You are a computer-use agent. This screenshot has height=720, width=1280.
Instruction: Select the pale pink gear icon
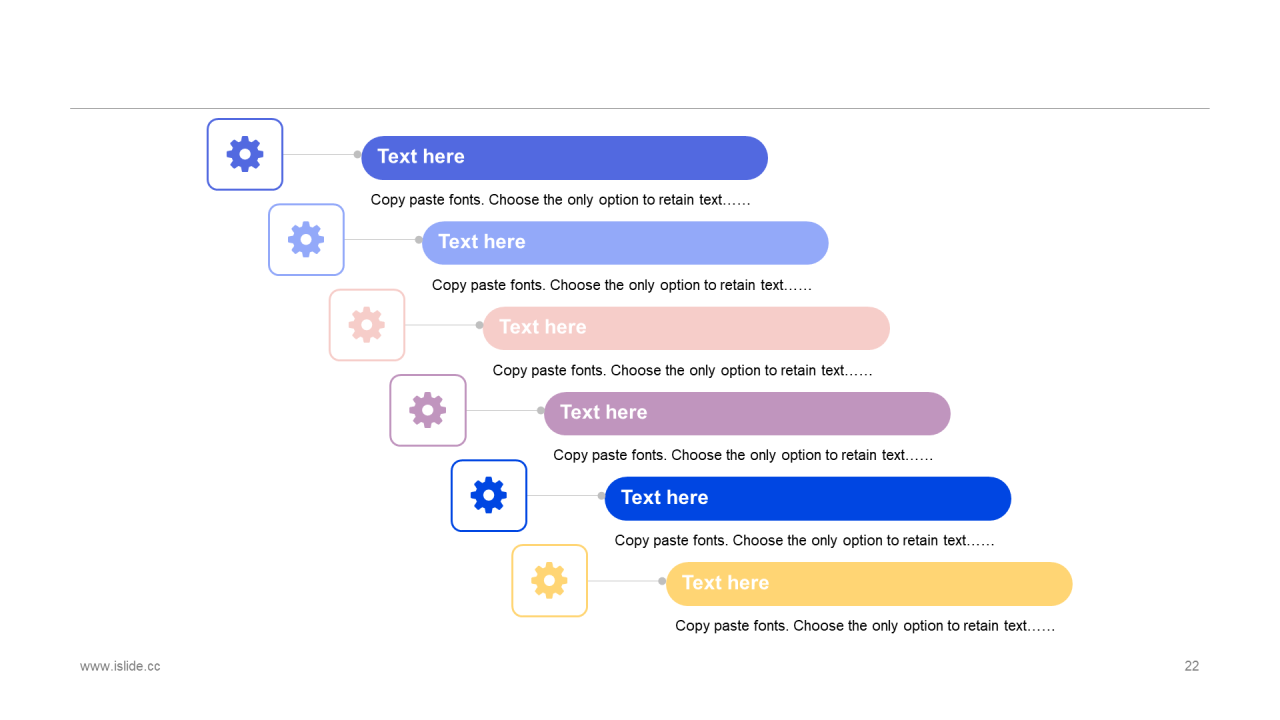coord(367,325)
